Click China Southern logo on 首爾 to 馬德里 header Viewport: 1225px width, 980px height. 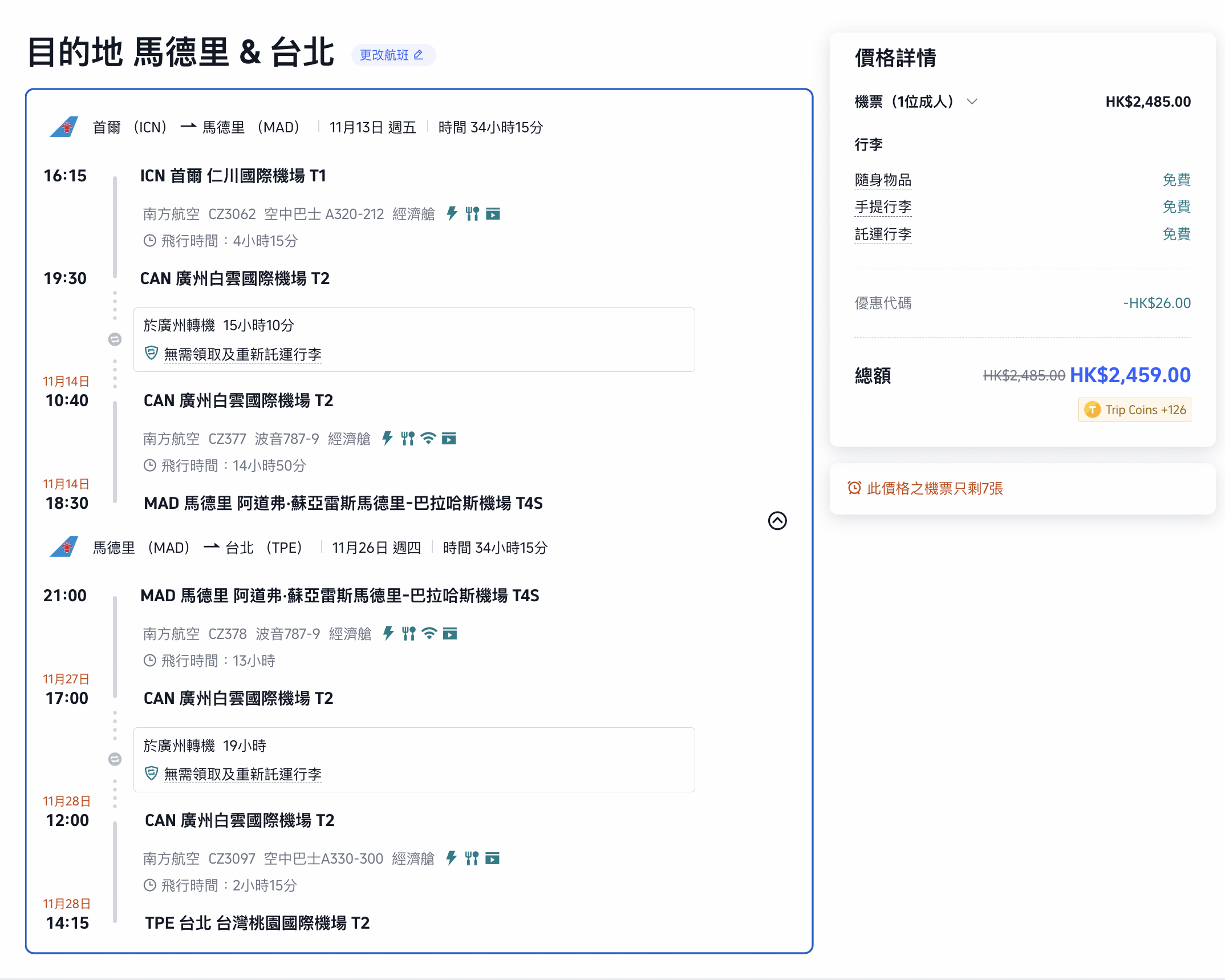[64, 127]
